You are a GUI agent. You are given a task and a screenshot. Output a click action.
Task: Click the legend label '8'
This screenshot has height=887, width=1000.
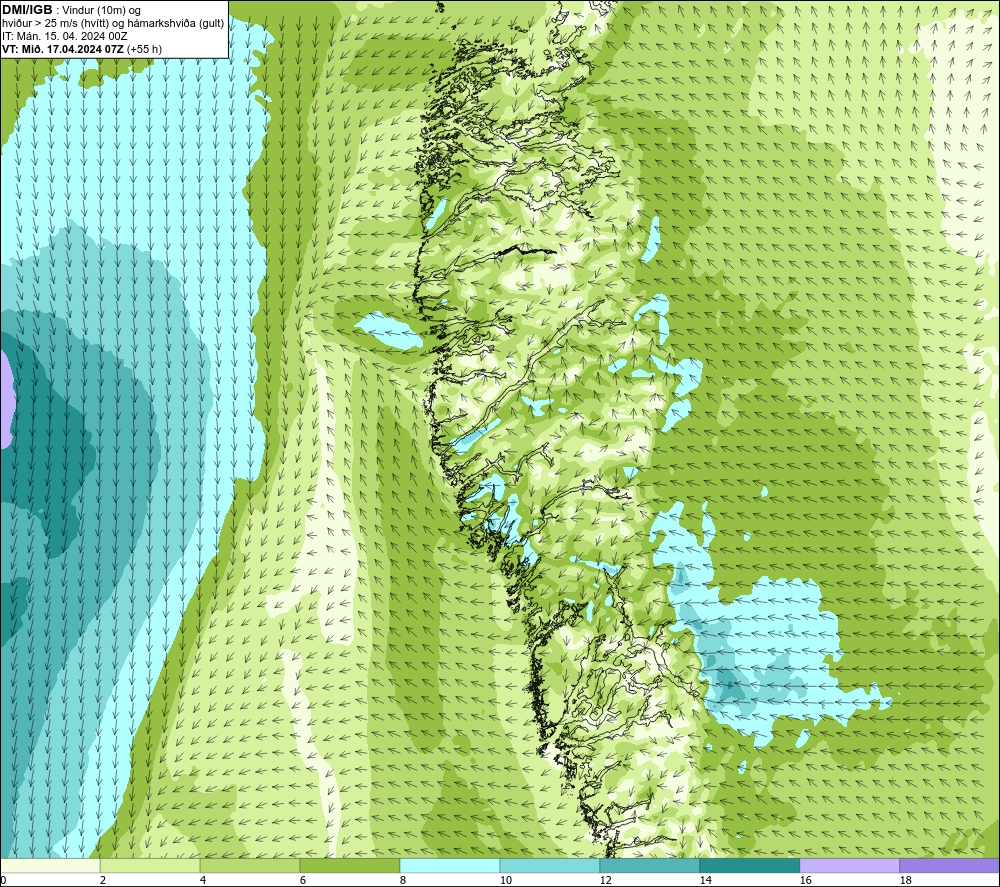[403, 881]
